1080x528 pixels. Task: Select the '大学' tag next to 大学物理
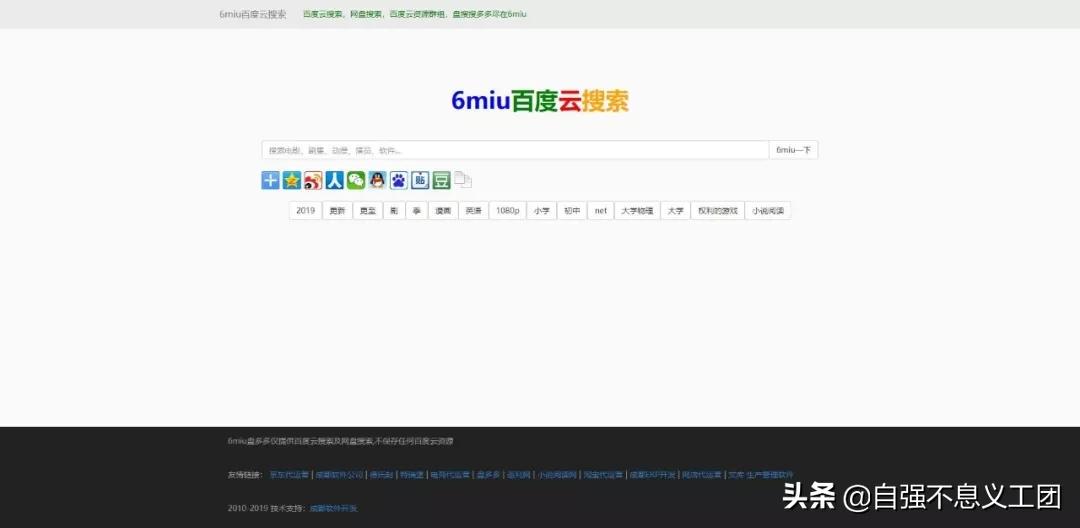coord(676,211)
